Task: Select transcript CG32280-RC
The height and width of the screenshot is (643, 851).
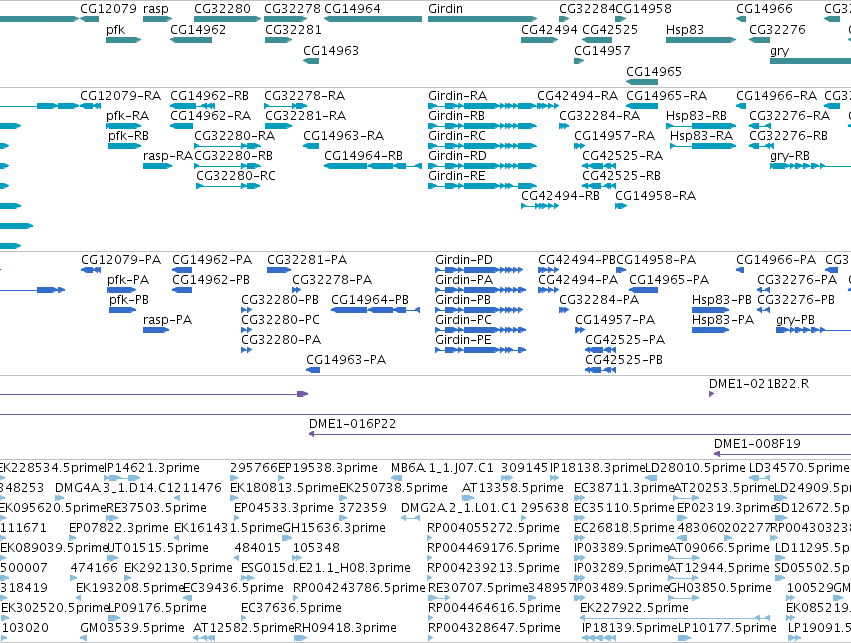Action: 228,186
